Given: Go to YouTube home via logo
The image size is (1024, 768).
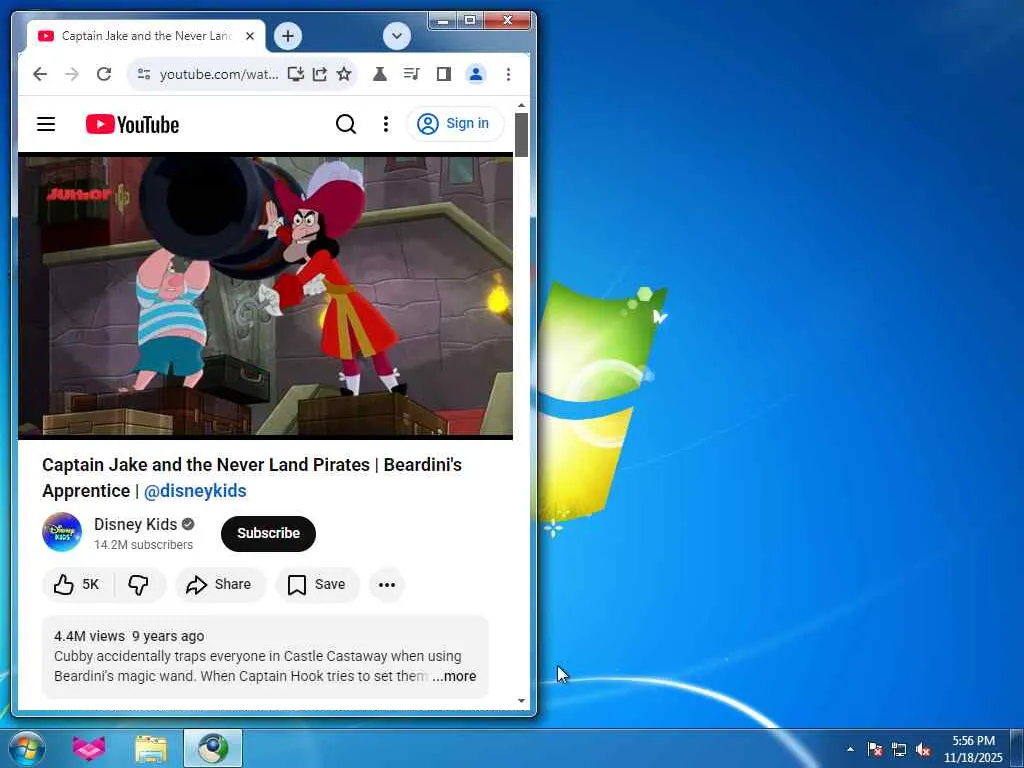Looking at the screenshot, I should [x=132, y=124].
